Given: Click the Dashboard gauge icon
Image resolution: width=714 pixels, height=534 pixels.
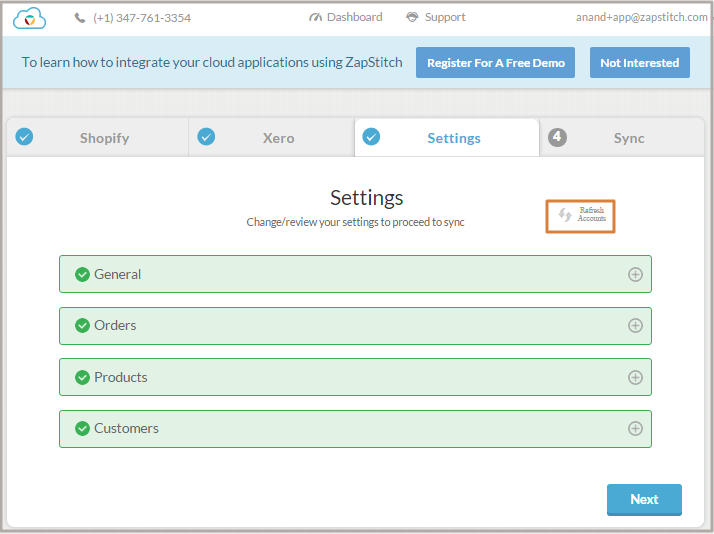Looking at the screenshot, I should point(315,17).
